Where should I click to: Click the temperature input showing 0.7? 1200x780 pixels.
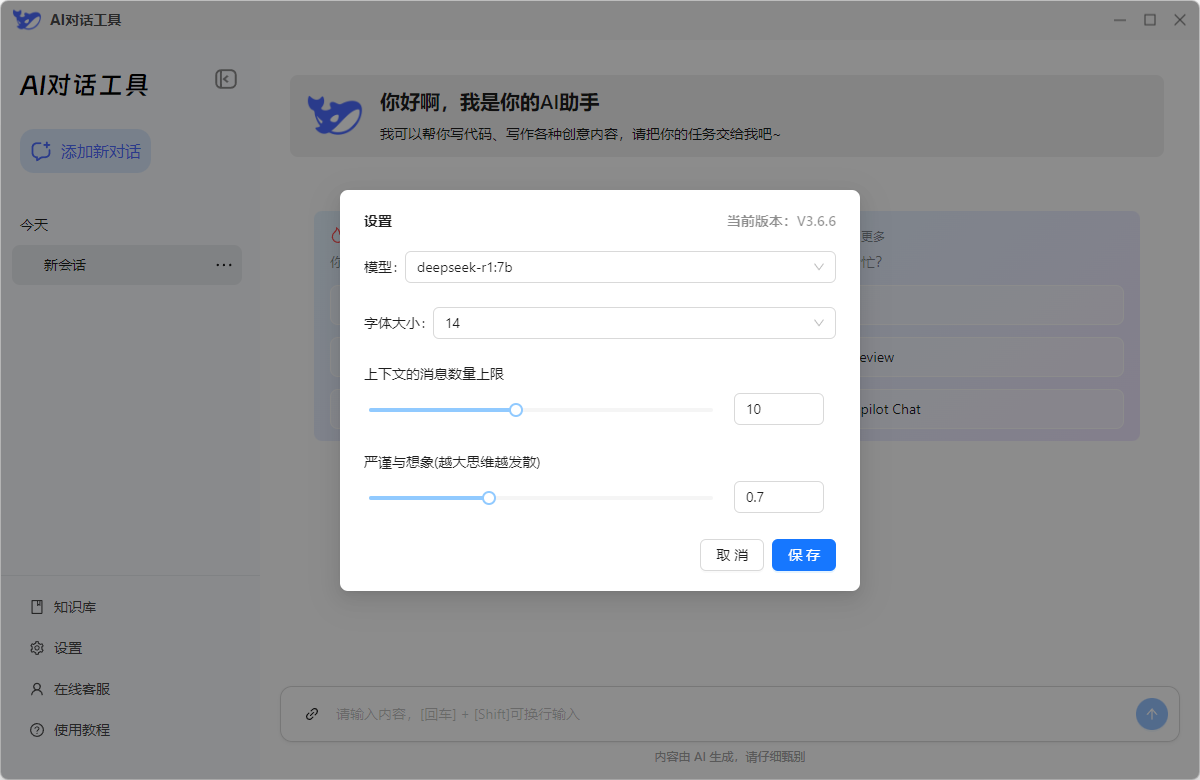click(x=779, y=497)
